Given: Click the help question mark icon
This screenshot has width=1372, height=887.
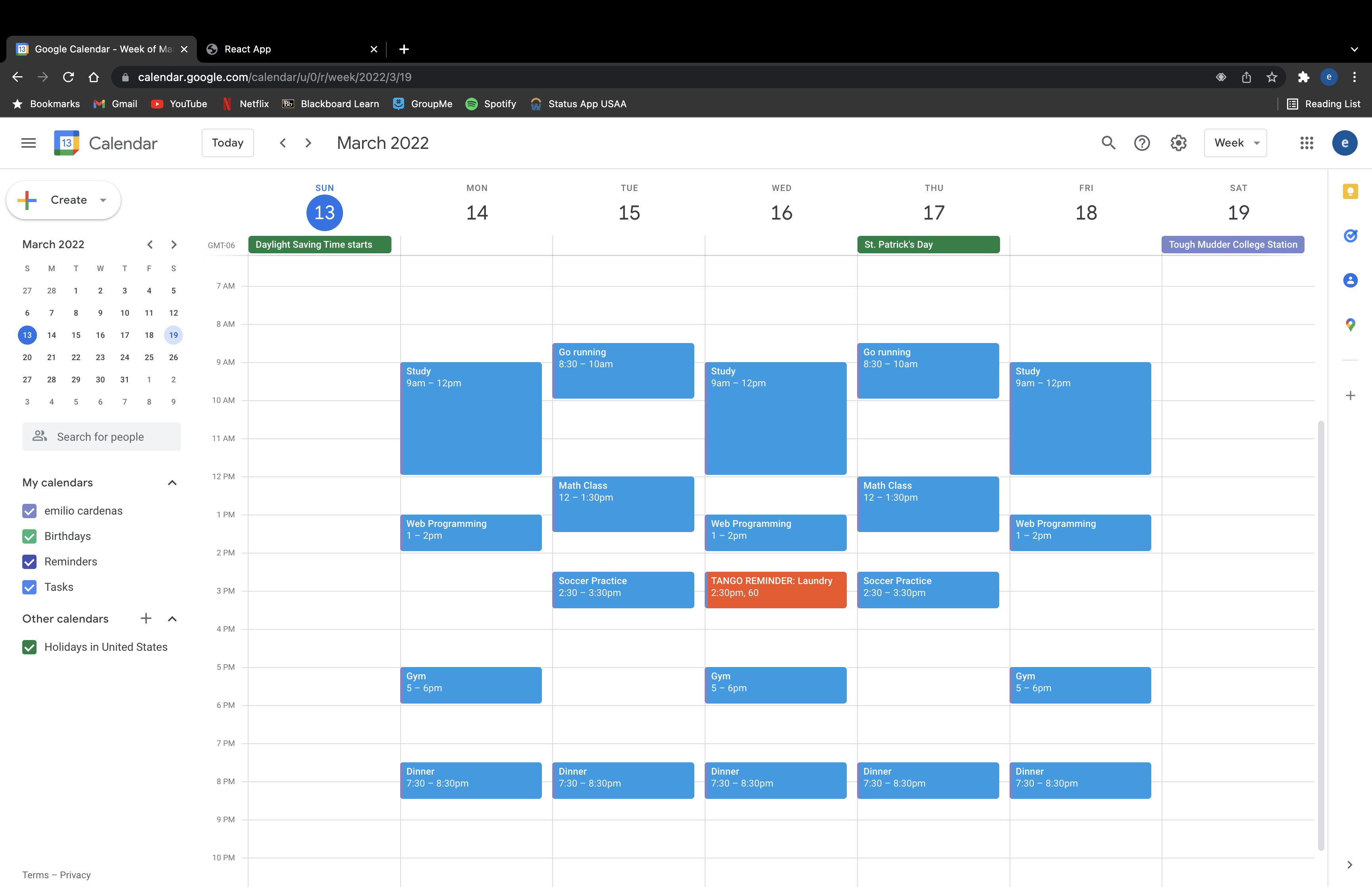Looking at the screenshot, I should [x=1142, y=143].
